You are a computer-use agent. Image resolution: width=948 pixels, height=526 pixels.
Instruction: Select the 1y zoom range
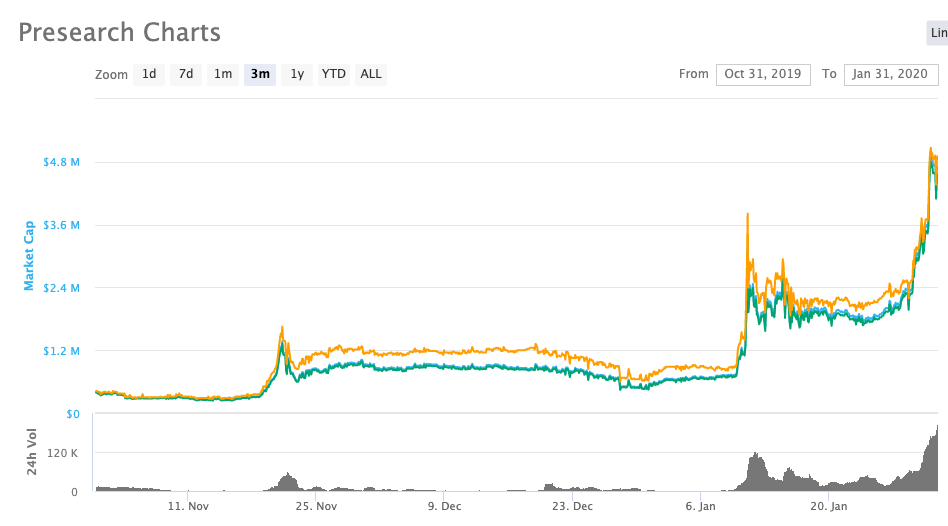coord(297,74)
